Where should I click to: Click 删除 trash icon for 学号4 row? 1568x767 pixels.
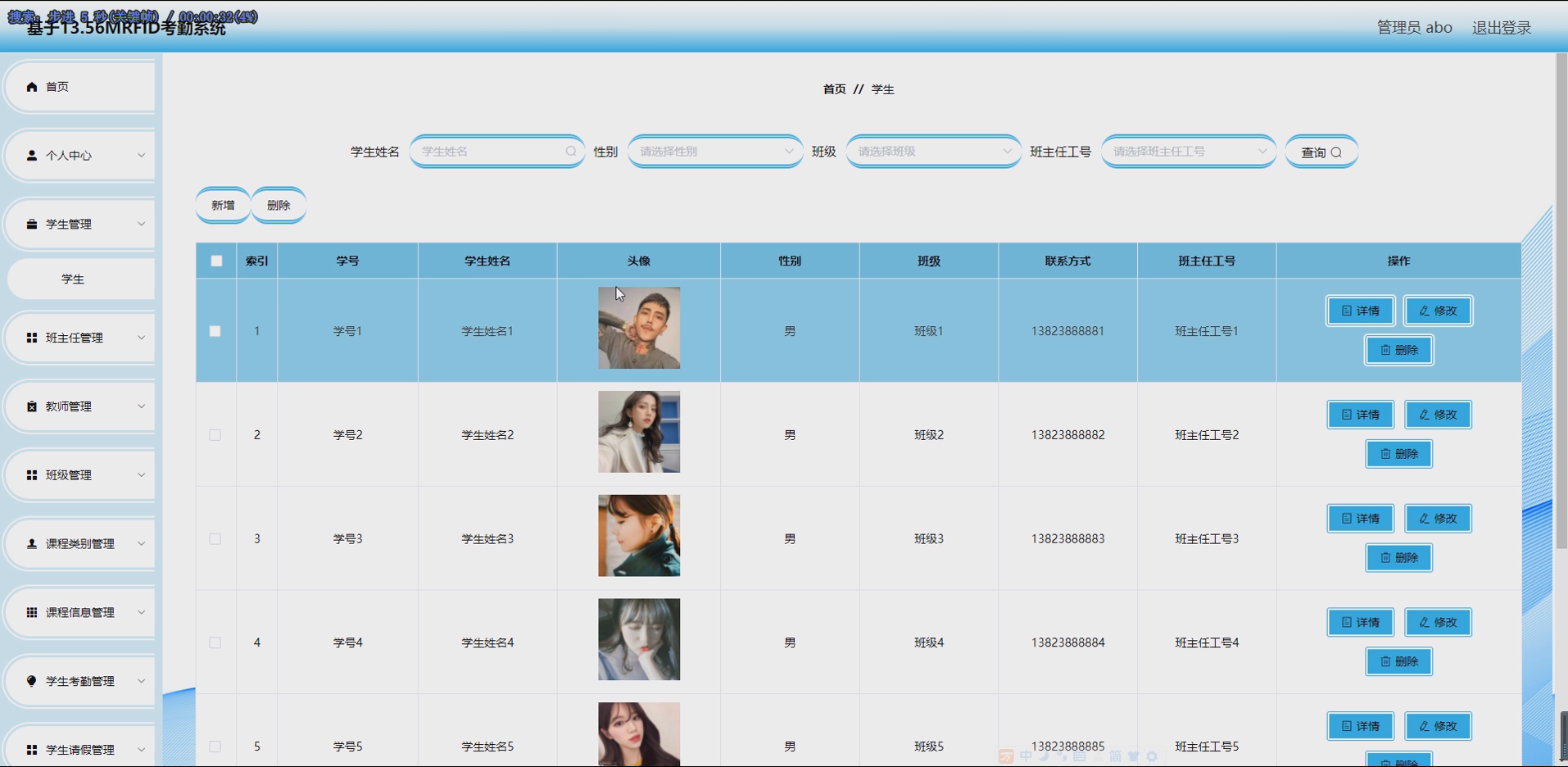point(1385,662)
